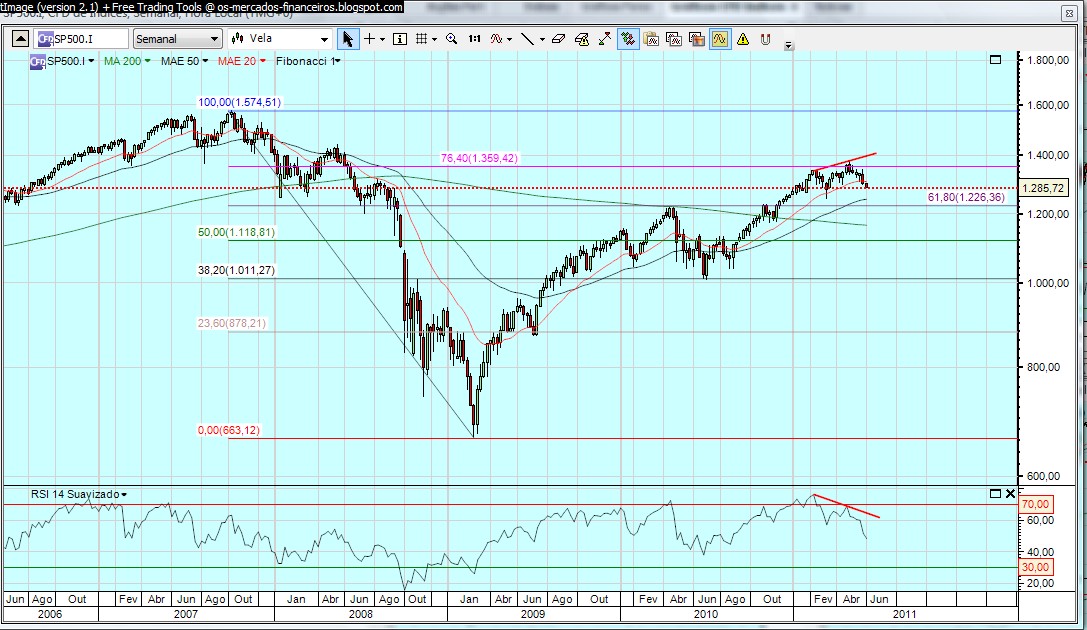Select the eraser tool
This screenshot has height=630, width=1087.
(559, 39)
